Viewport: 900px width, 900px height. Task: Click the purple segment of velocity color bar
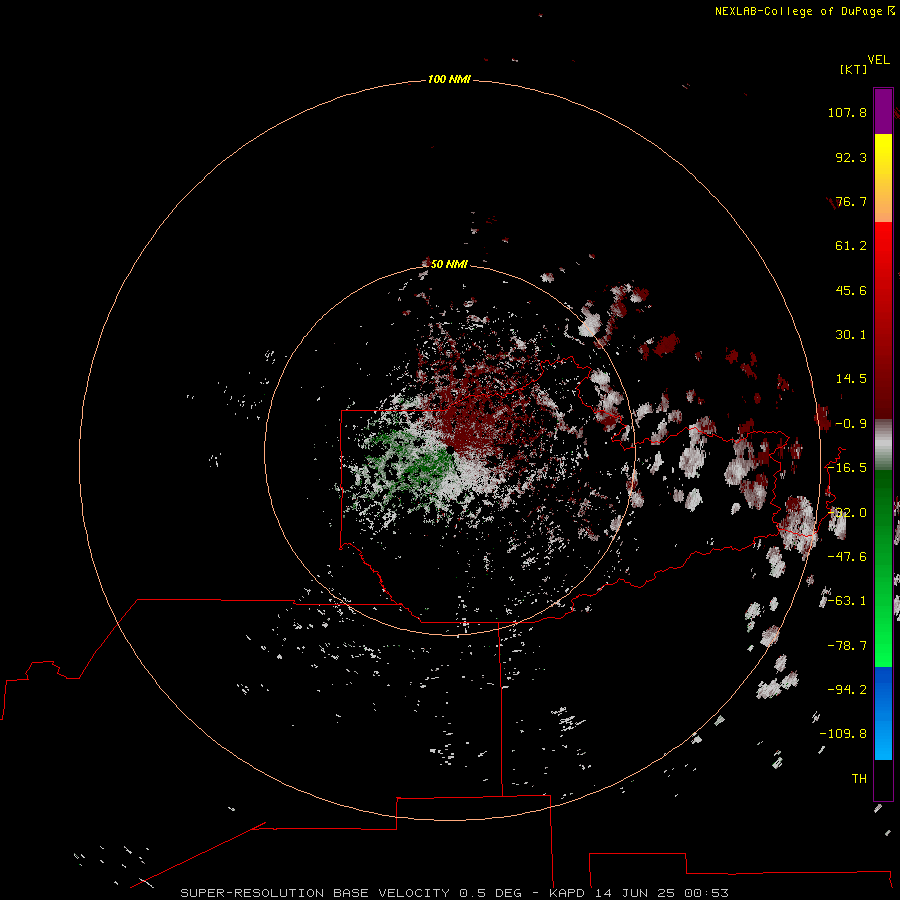coord(883,112)
